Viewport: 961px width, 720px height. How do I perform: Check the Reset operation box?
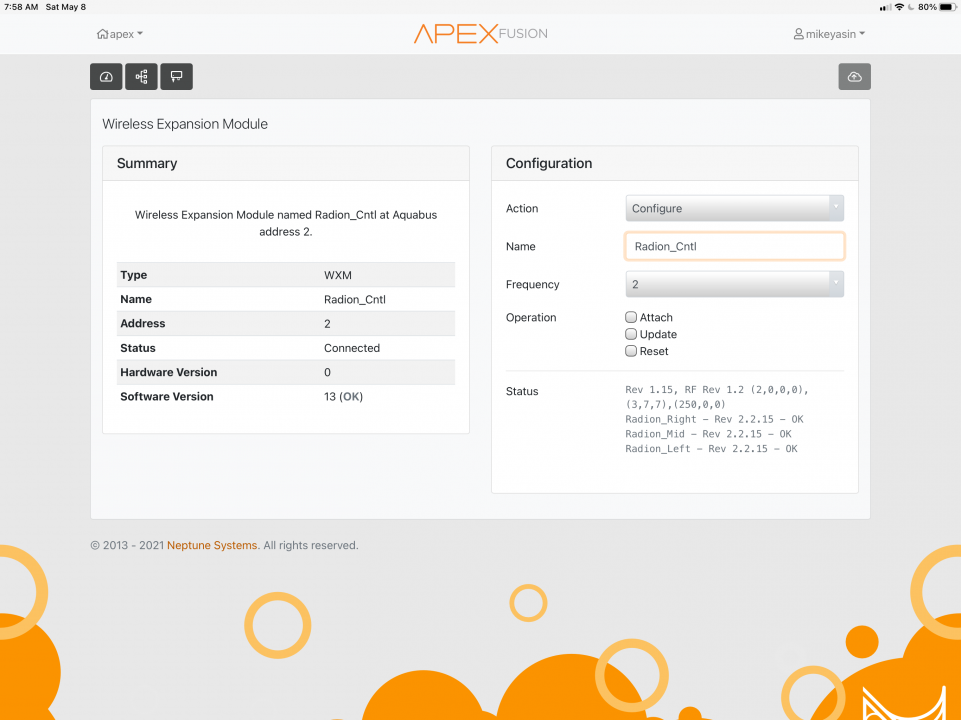tap(631, 351)
